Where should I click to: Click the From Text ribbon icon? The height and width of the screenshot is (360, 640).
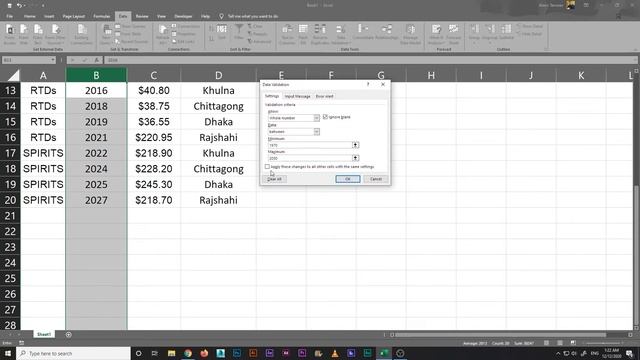pyautogui.click(x=38, y=34)
